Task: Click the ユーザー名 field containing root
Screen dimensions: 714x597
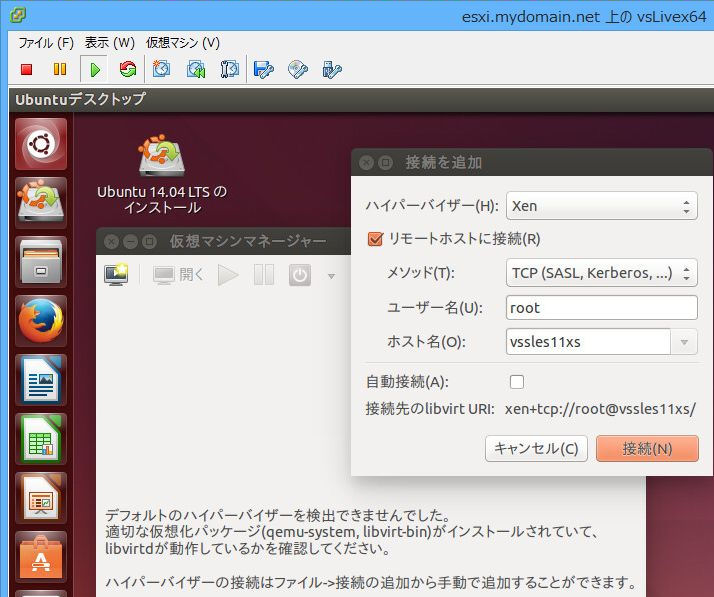Action: pyautogui.click(x=602, y=308)
